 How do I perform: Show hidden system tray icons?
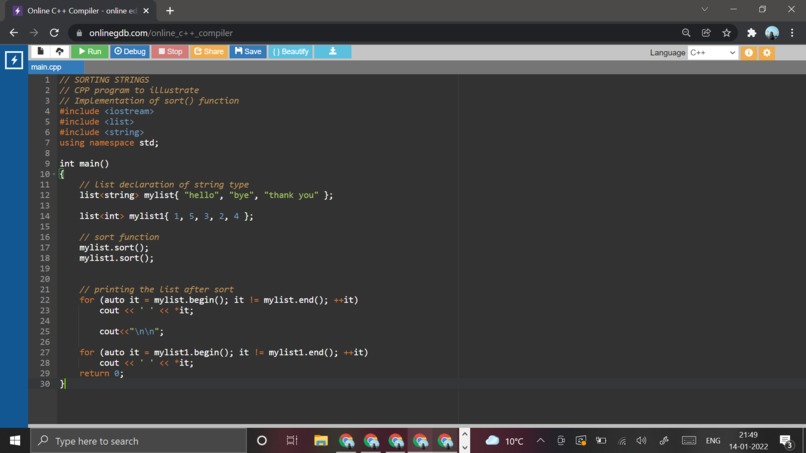tap(540, 441)
